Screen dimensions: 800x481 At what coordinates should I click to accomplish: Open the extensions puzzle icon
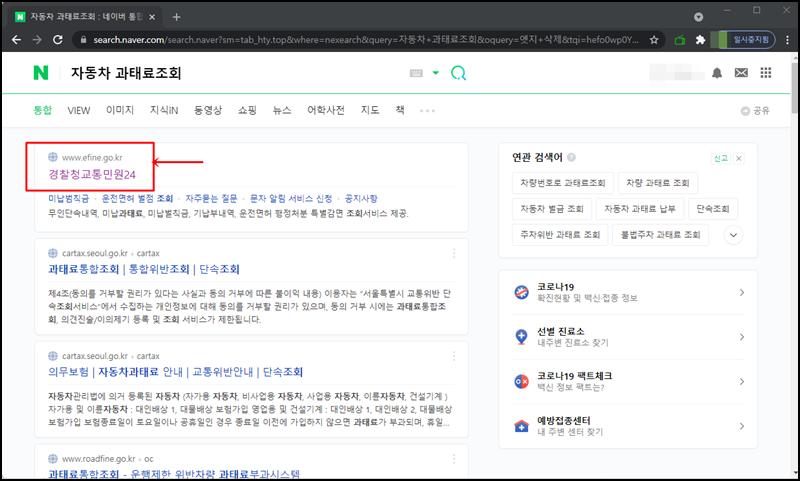(701, 40)
